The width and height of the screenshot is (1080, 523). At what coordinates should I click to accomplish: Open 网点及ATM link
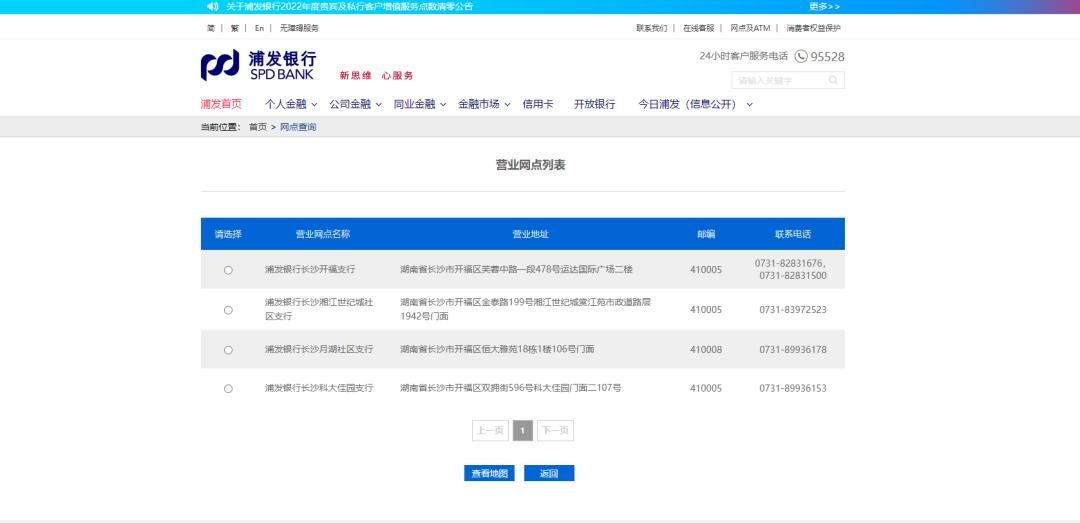point(750,28)
